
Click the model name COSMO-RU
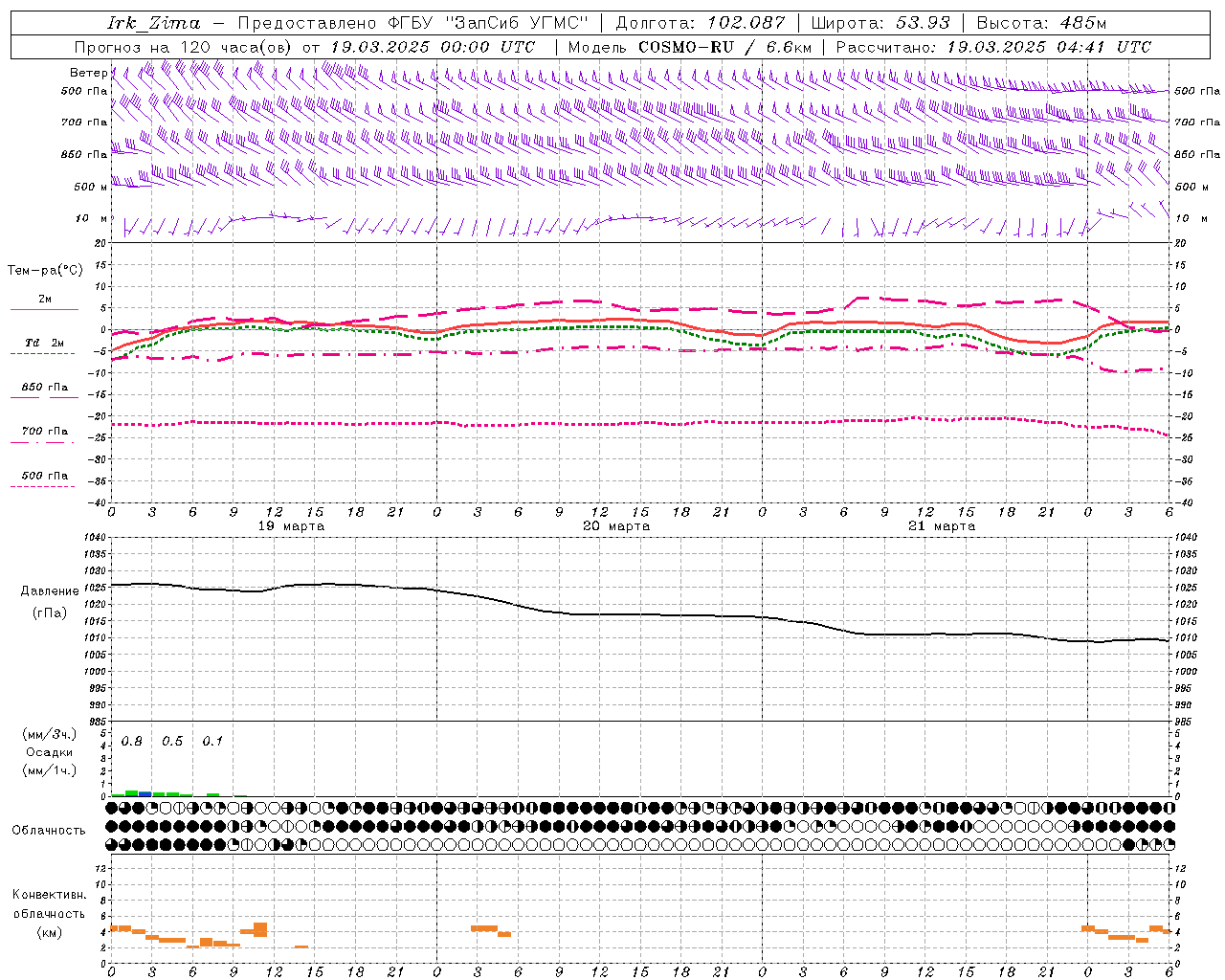pyautogui.click(x=686, y=47)
